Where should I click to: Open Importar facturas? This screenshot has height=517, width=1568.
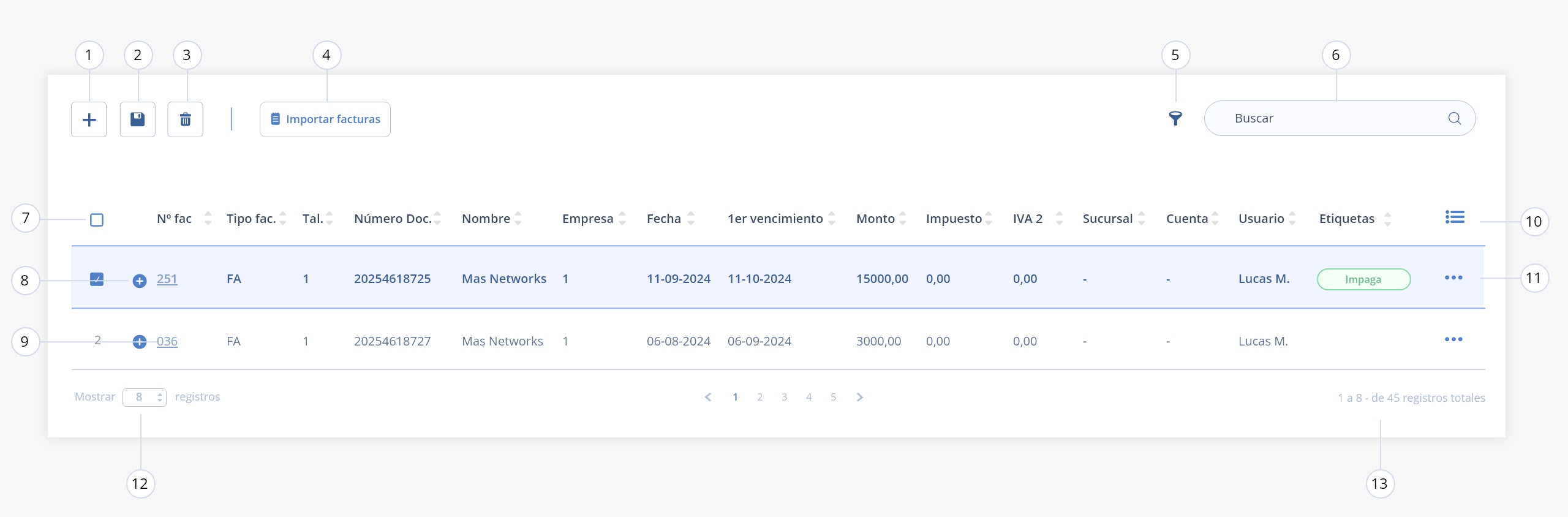point(325,119)
